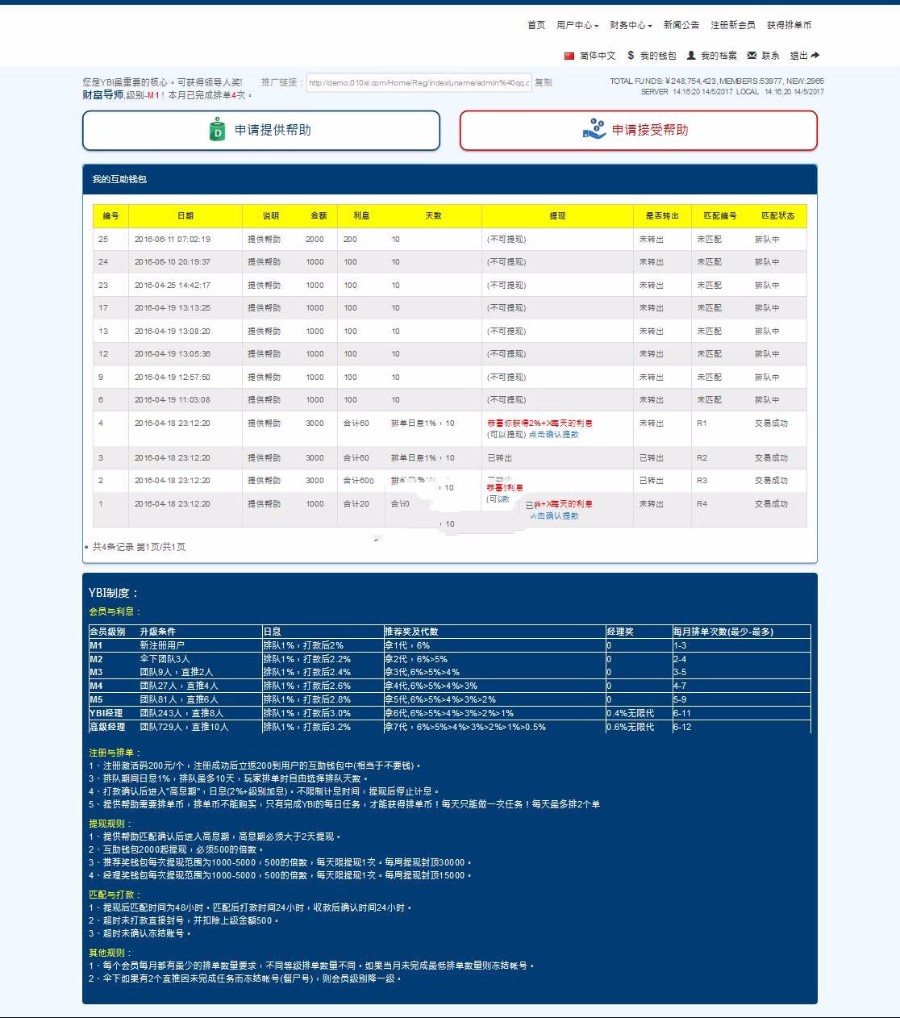This screenshot has height=1018, width=900.
Task: Click 复制 to copy promotion link
Action: pos(543,82)
